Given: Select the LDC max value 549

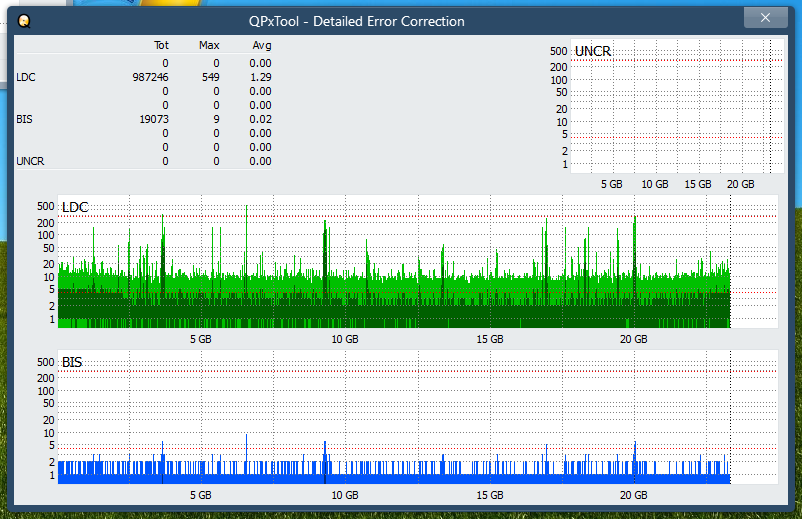Looking at the screenshot, I should click(x=211, y=77).
